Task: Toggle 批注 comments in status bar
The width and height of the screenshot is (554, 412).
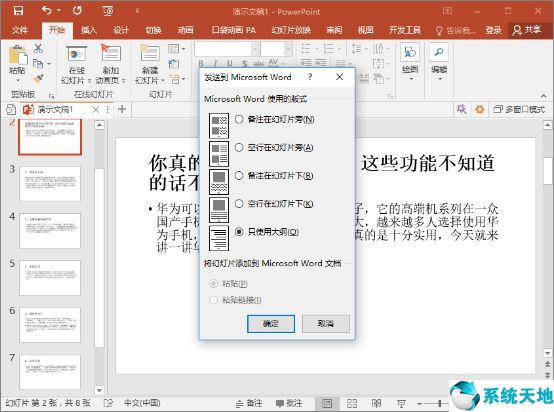Action: click(x=289, y=403)
